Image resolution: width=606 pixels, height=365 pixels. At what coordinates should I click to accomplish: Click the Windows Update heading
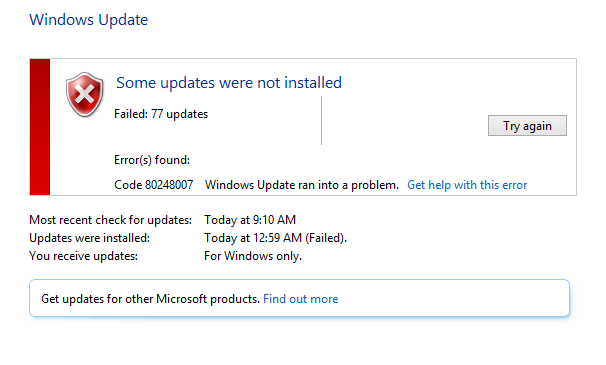(89, 20)
